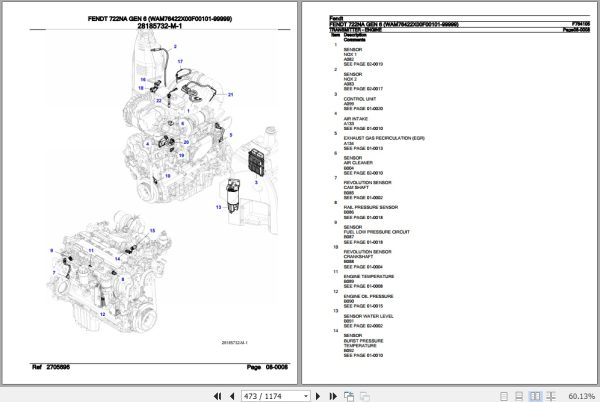
Task: Click callout number 15 on the lower engine
Action: click(152, 231)
